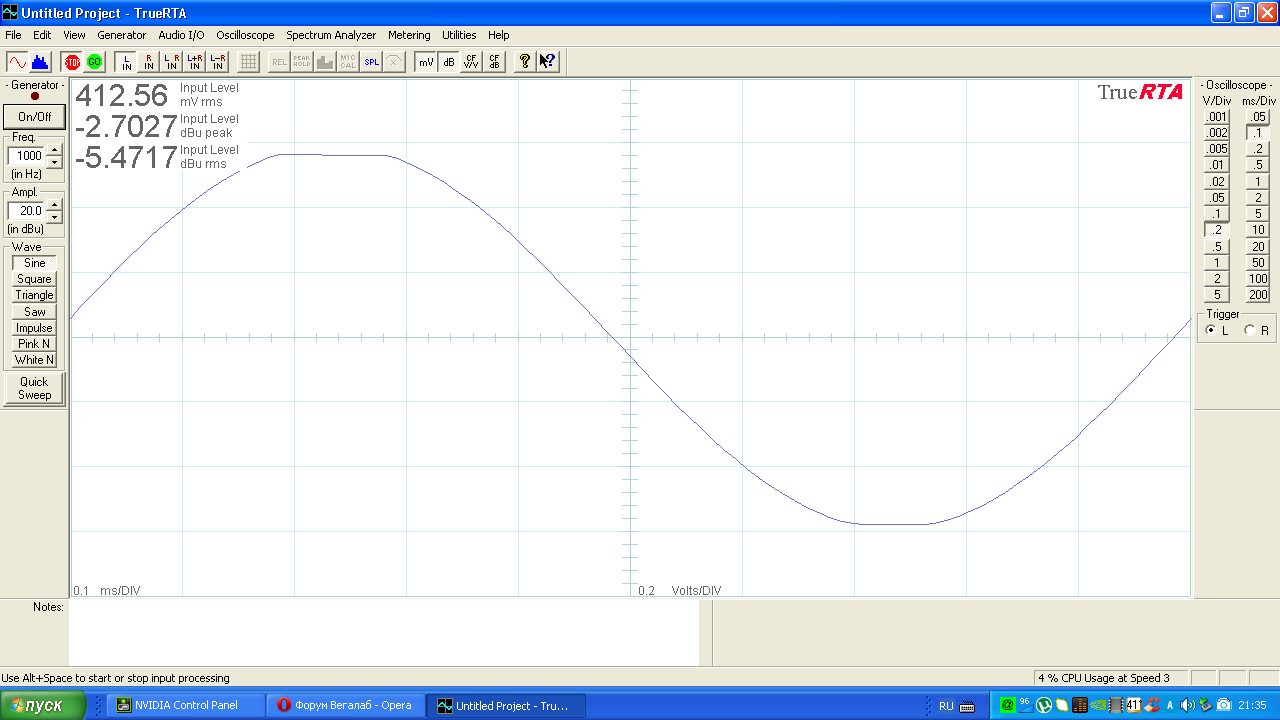The width and height of the screenshot is (1280, 720).
Task: Click the greyed X toolbar icon after SPL
Action: click(x=394, y=62)
